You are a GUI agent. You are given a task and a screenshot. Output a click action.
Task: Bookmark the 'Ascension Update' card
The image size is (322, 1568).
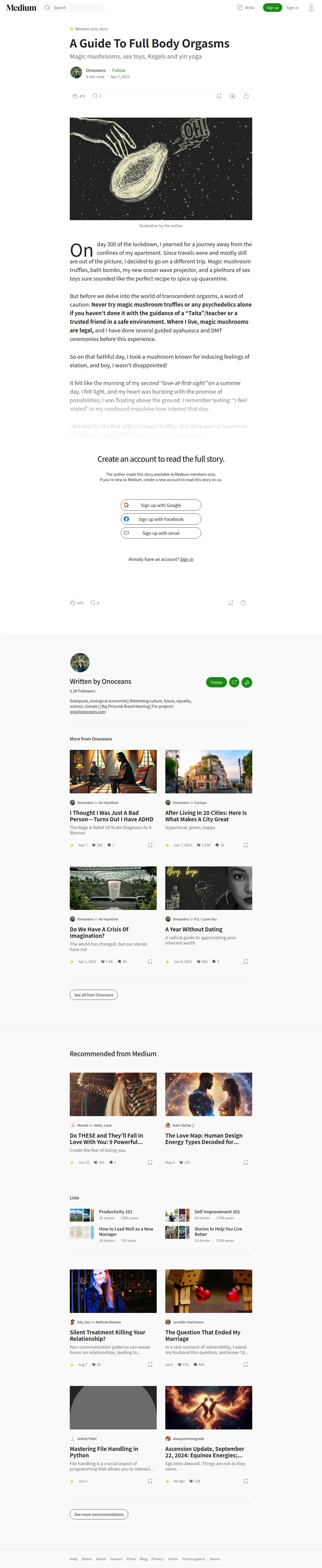click(x=246, y=1481)
